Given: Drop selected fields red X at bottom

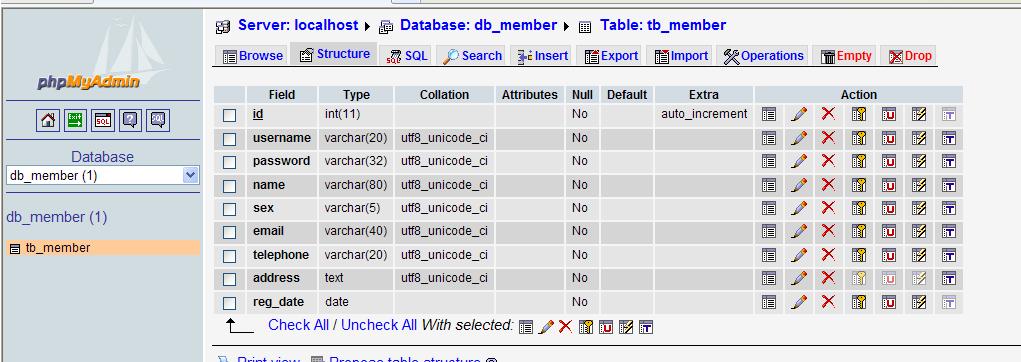Looking at the screenshot, I should coord(565,327).
